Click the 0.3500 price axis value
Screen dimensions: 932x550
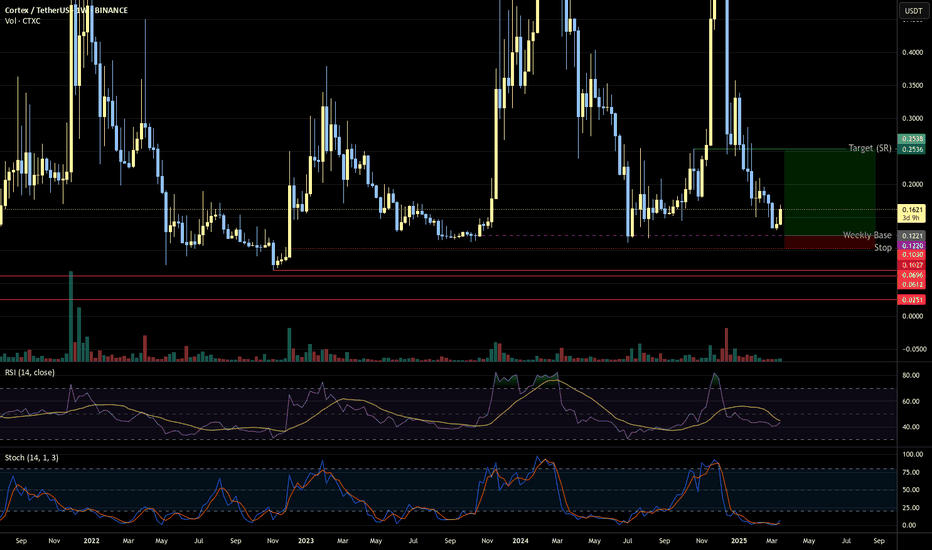pos(912,85)
